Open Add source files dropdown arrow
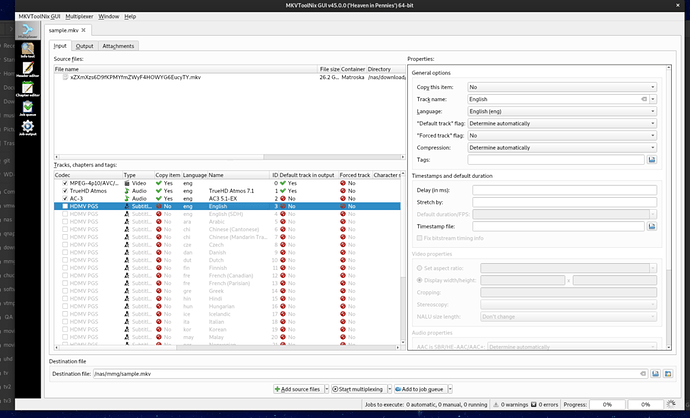Image resolution: width=690 pixels, height=418 pixels. (x=327, y=389)
